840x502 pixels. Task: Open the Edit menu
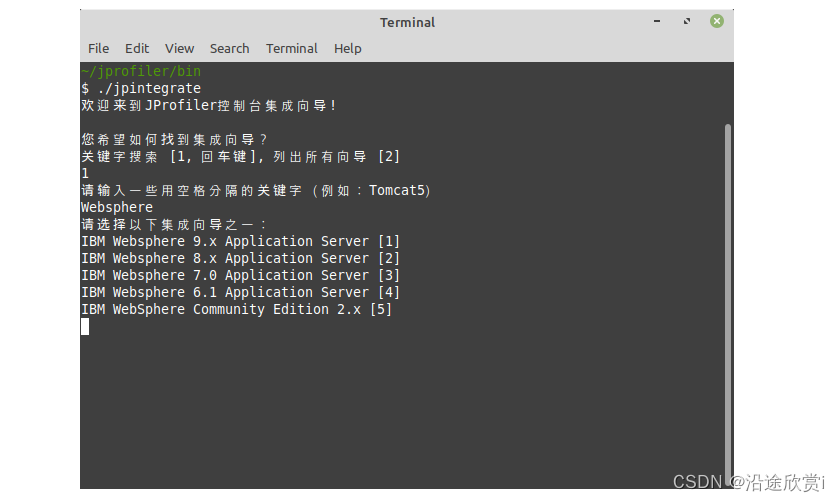137,48
